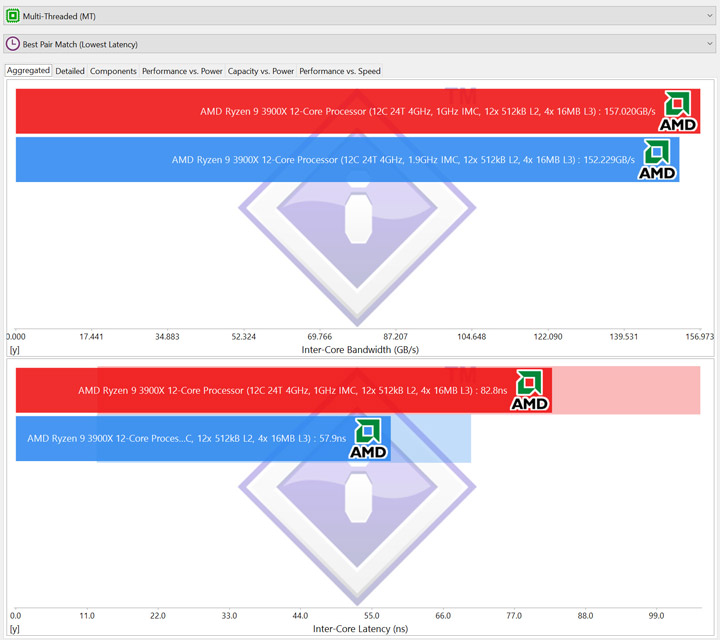
Task: Click AMD logo on 82.8ns bar
Action: coord(529,390)
